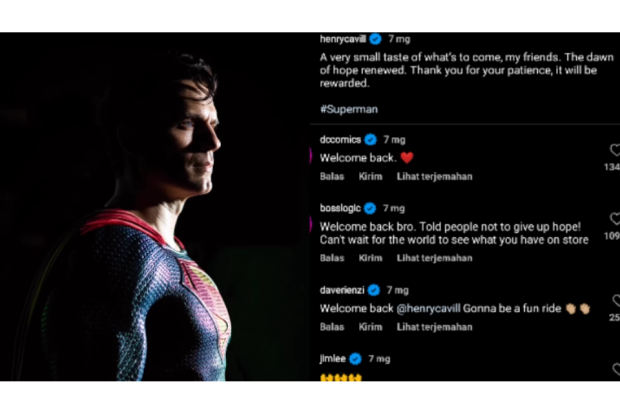Click Kirim under the bosslogic comment
Screen dimensions: 620x413
[x=370, y=258]
